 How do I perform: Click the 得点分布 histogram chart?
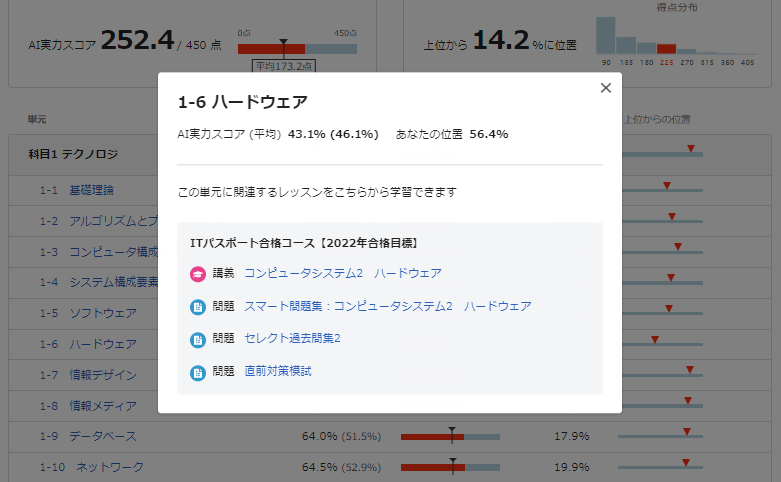point(676,36)
